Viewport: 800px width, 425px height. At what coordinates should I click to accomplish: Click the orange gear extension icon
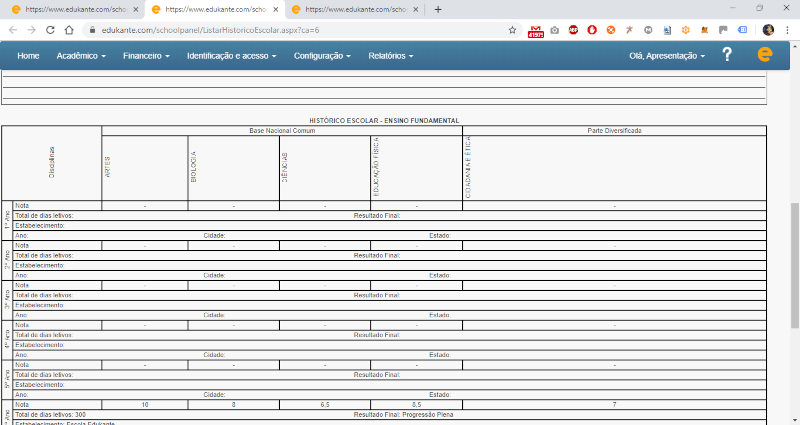(x=686, y=30)
